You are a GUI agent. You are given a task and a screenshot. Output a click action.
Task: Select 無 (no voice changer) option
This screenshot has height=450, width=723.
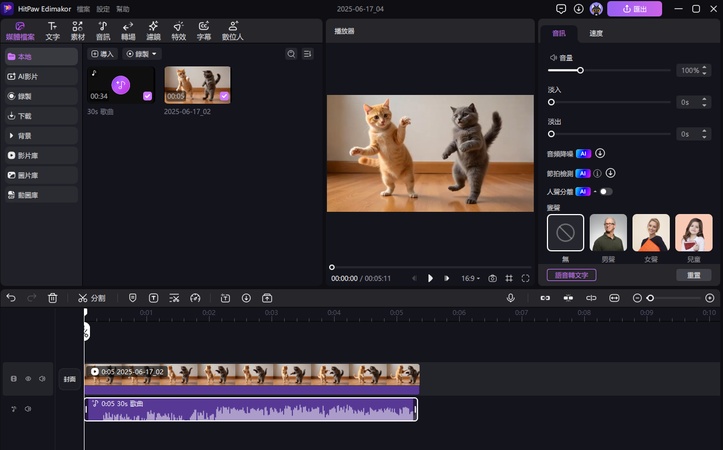[565, 233]
